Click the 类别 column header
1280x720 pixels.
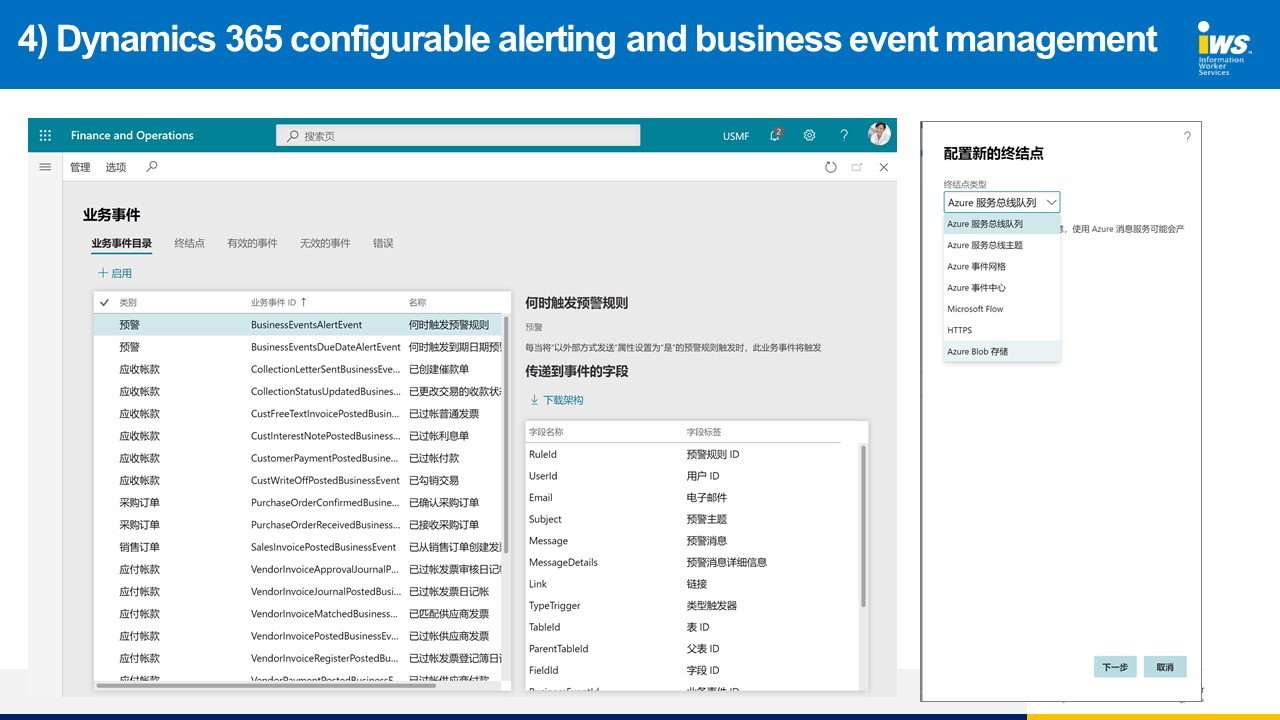[x=128, y=302]
